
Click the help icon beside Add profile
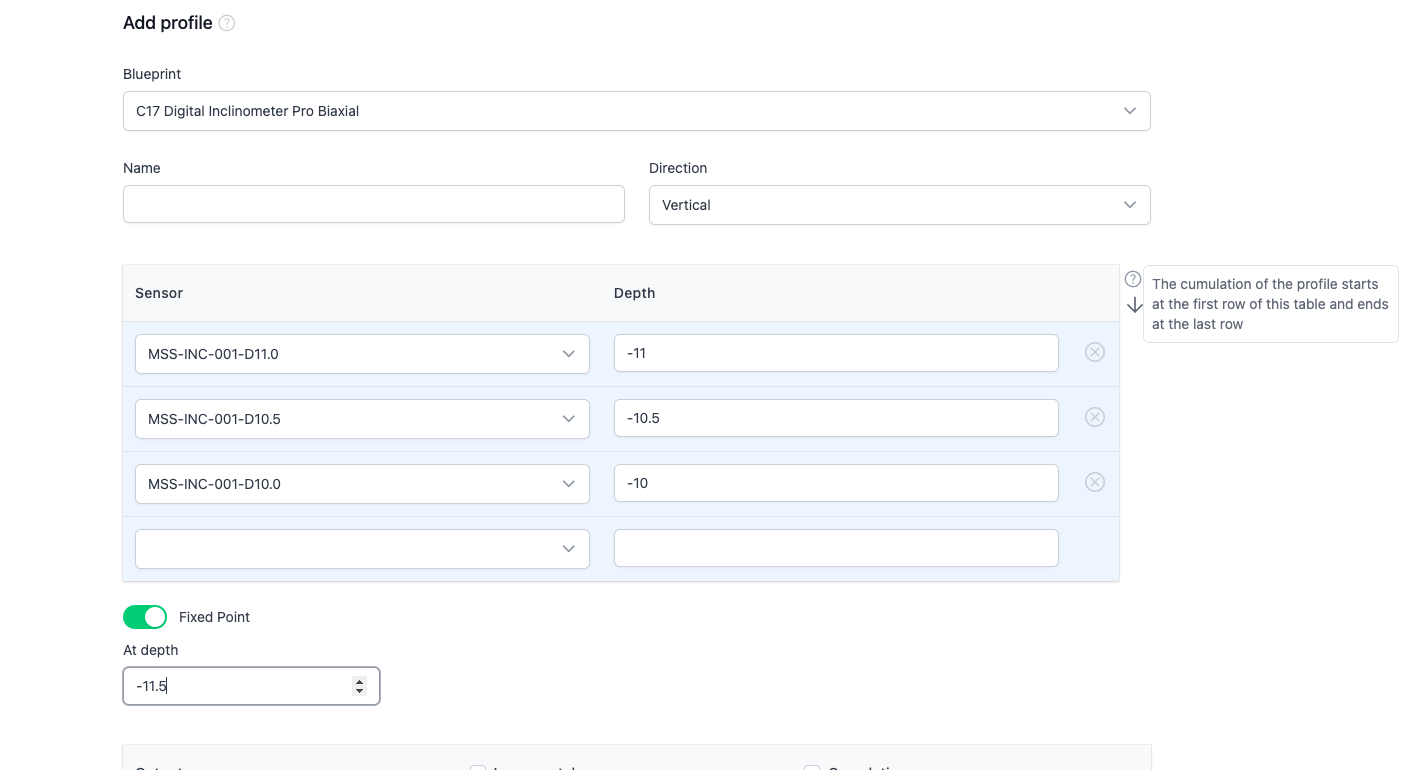[x=227, y=23]
